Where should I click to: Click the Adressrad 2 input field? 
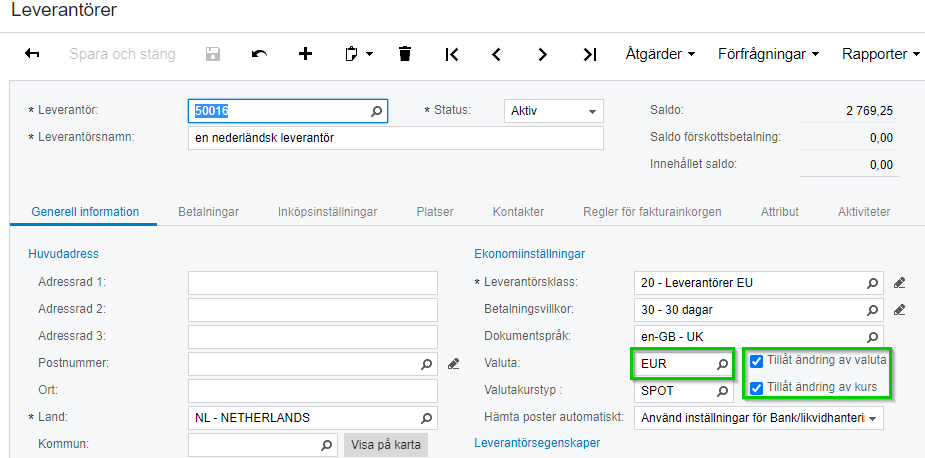coord(313,310)
